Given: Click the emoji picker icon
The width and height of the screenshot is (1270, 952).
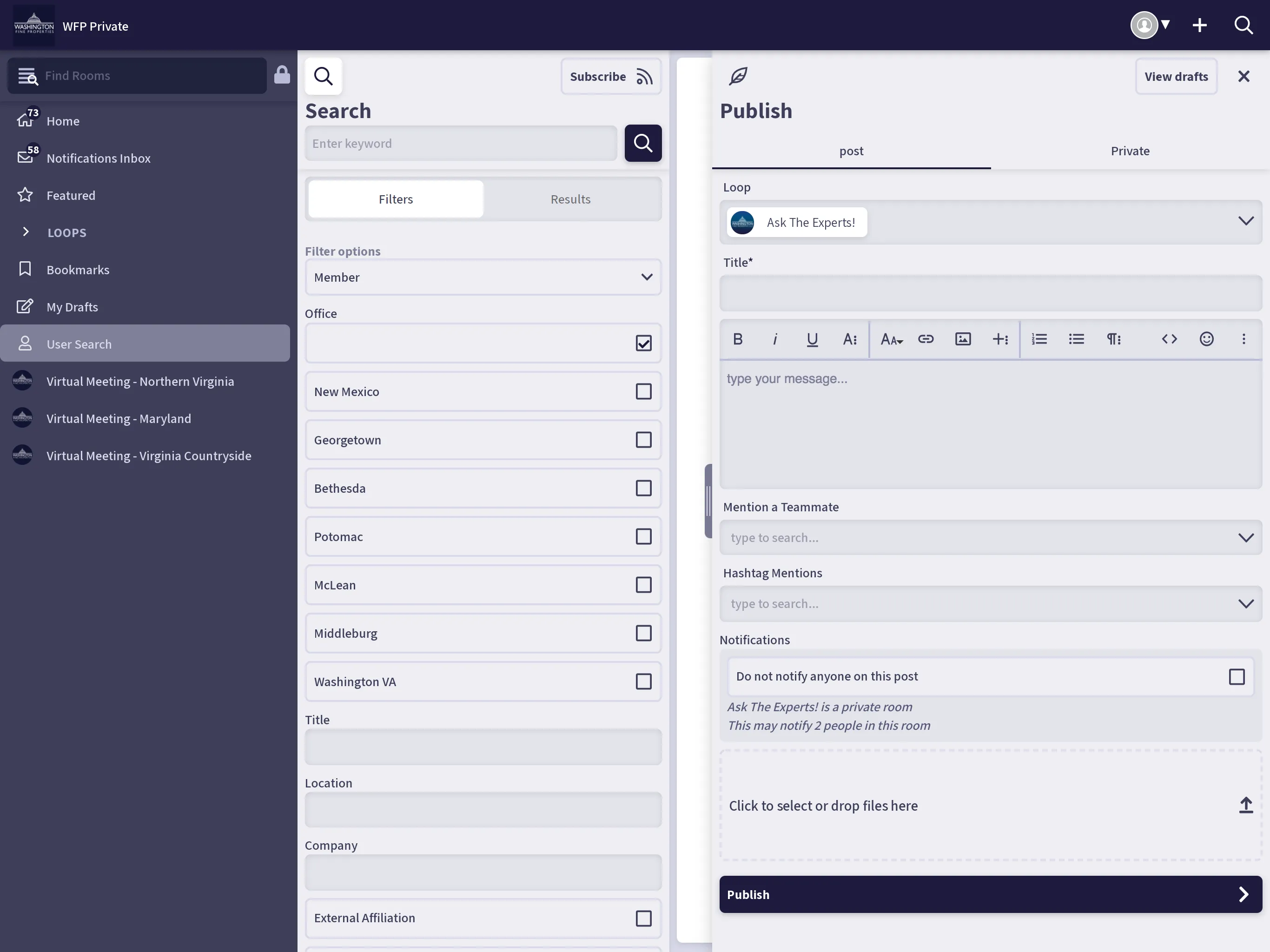Looking at the screenshot, I should click(x=1206, y=339).
